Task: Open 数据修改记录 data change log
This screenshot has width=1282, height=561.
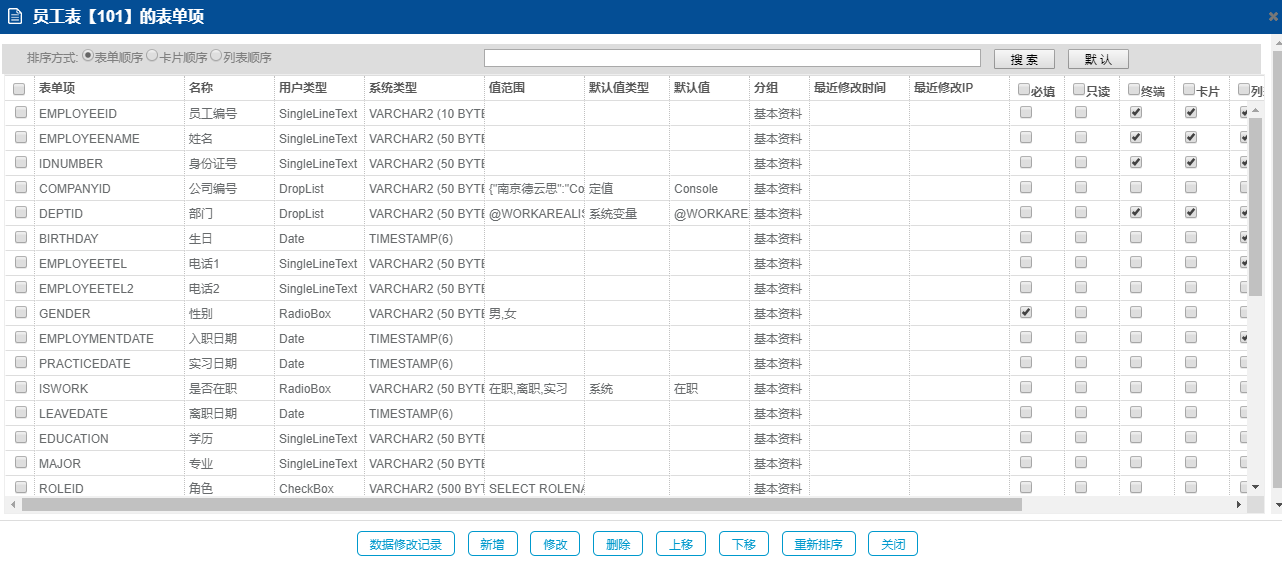Action: (x=405, y=544)
